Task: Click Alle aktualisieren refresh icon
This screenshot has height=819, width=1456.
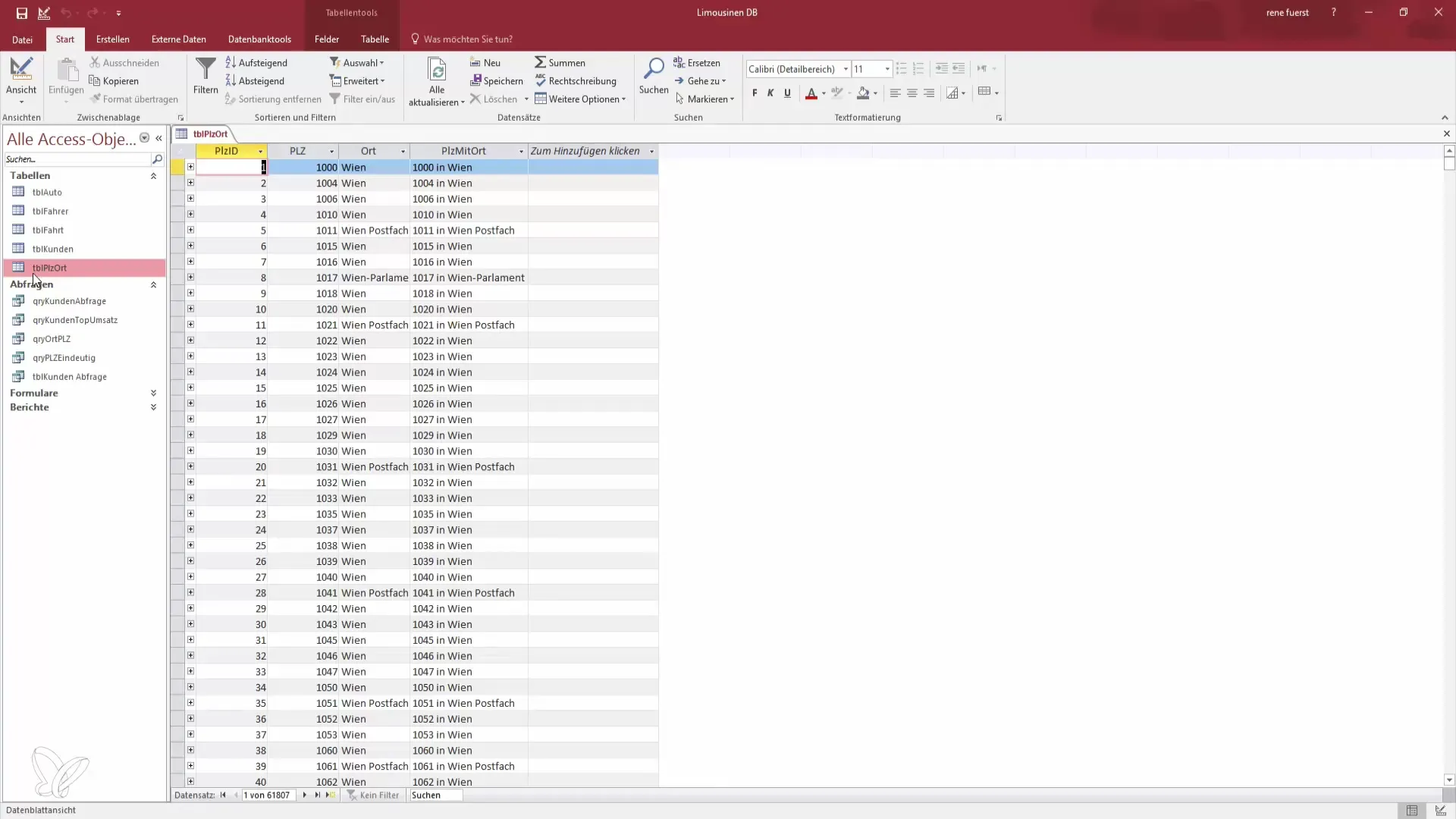Action: [437, 70]
